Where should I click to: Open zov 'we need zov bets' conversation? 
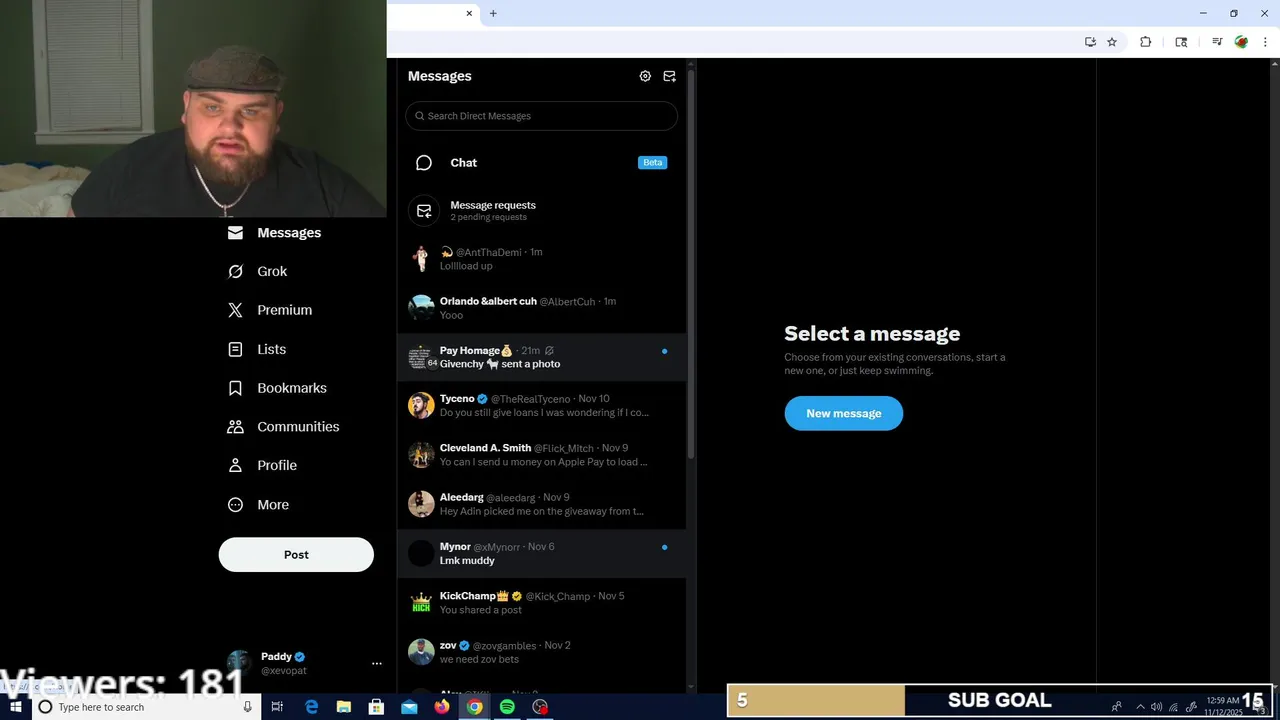(541, 652)
